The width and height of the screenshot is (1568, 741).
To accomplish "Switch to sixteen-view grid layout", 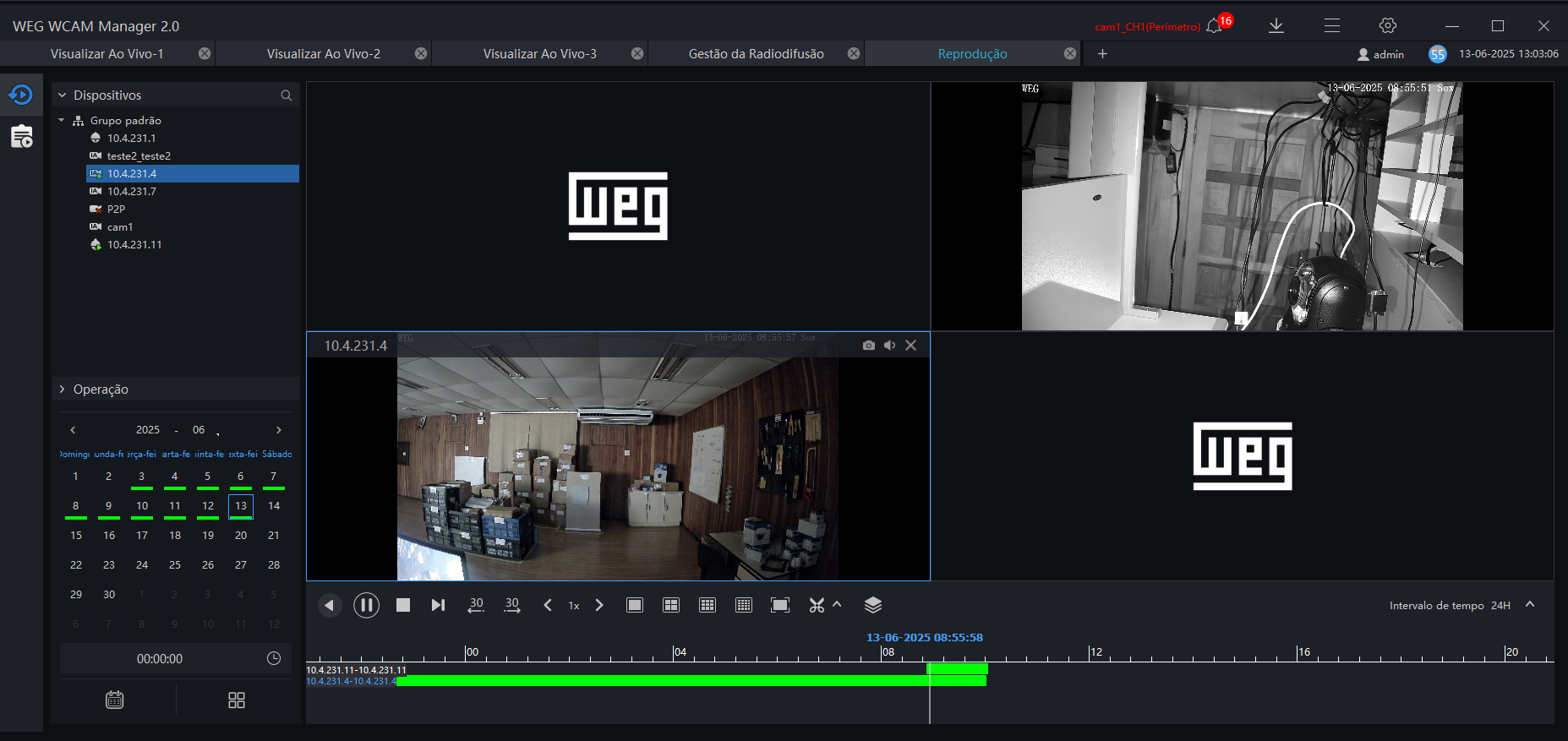I will click(744, 605).
